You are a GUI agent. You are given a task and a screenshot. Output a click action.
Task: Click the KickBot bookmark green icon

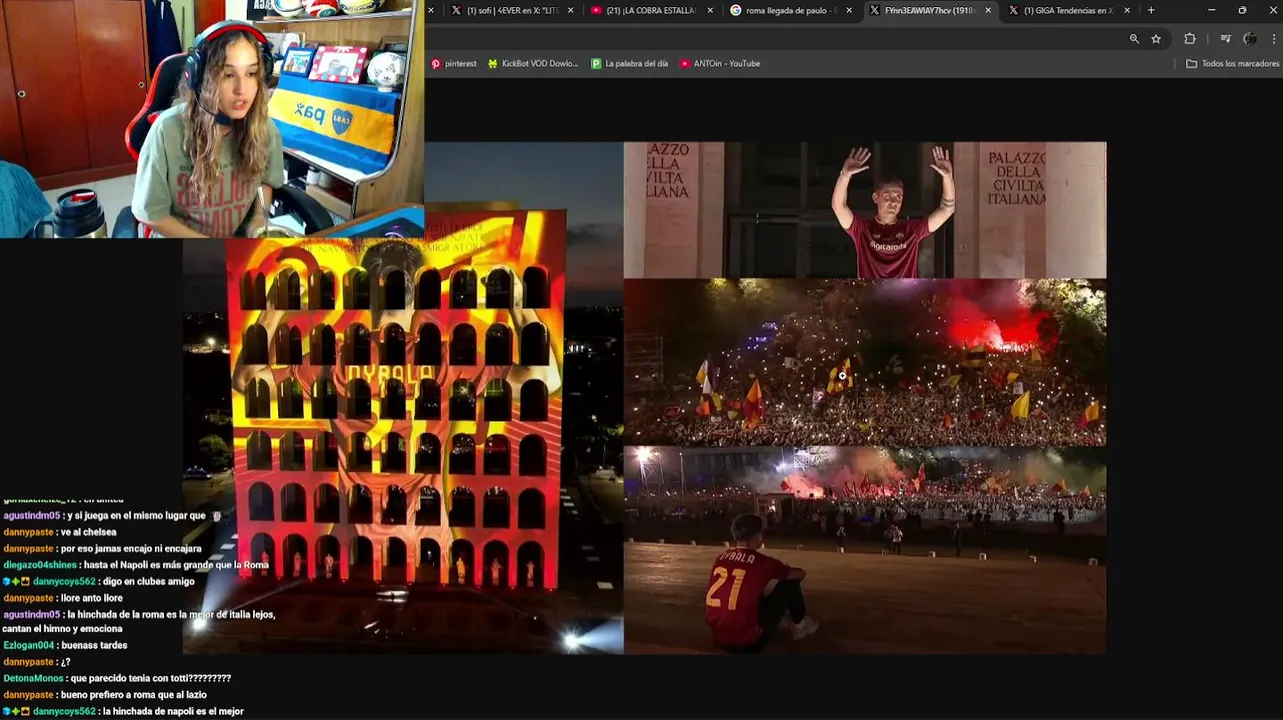(x=493, y=63)
